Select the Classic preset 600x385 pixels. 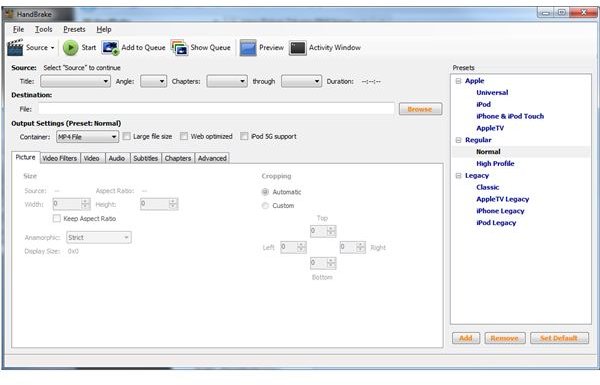488,188
